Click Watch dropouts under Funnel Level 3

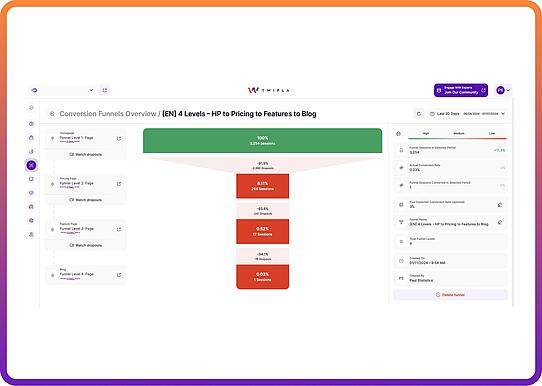85,245
